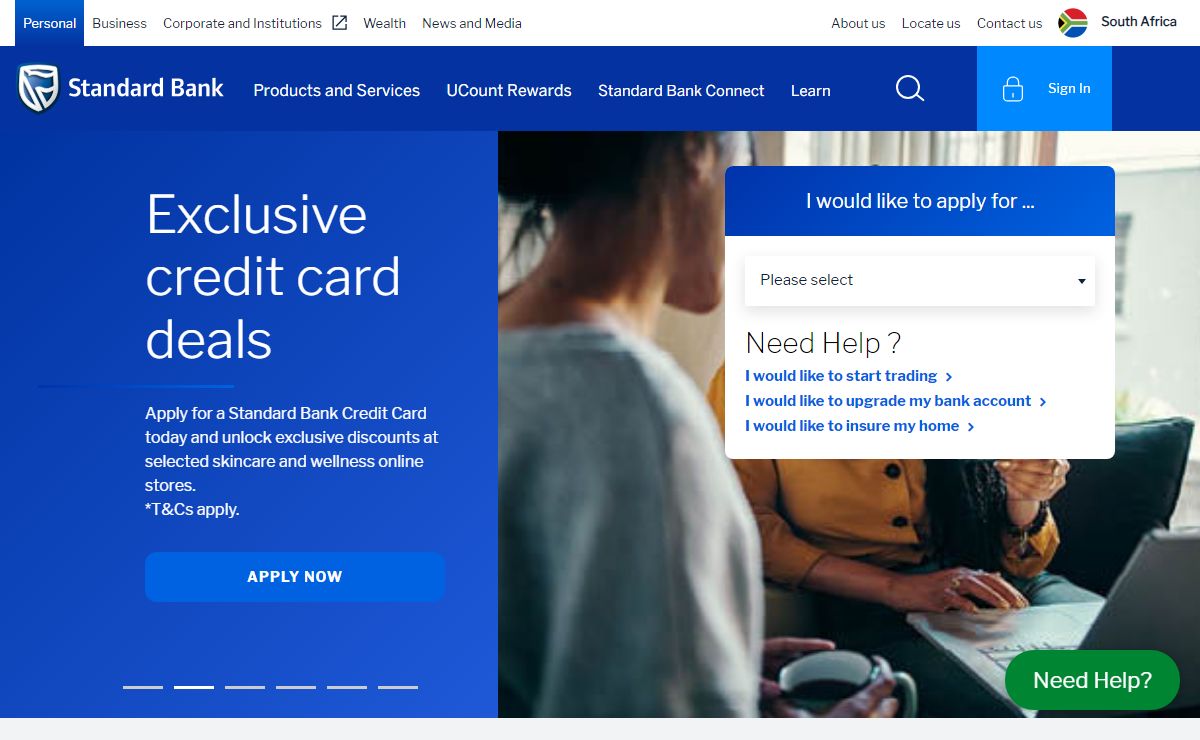Switch to the Business tab
The width and height of the screenshot is (1200, 740).
(119, 23)
